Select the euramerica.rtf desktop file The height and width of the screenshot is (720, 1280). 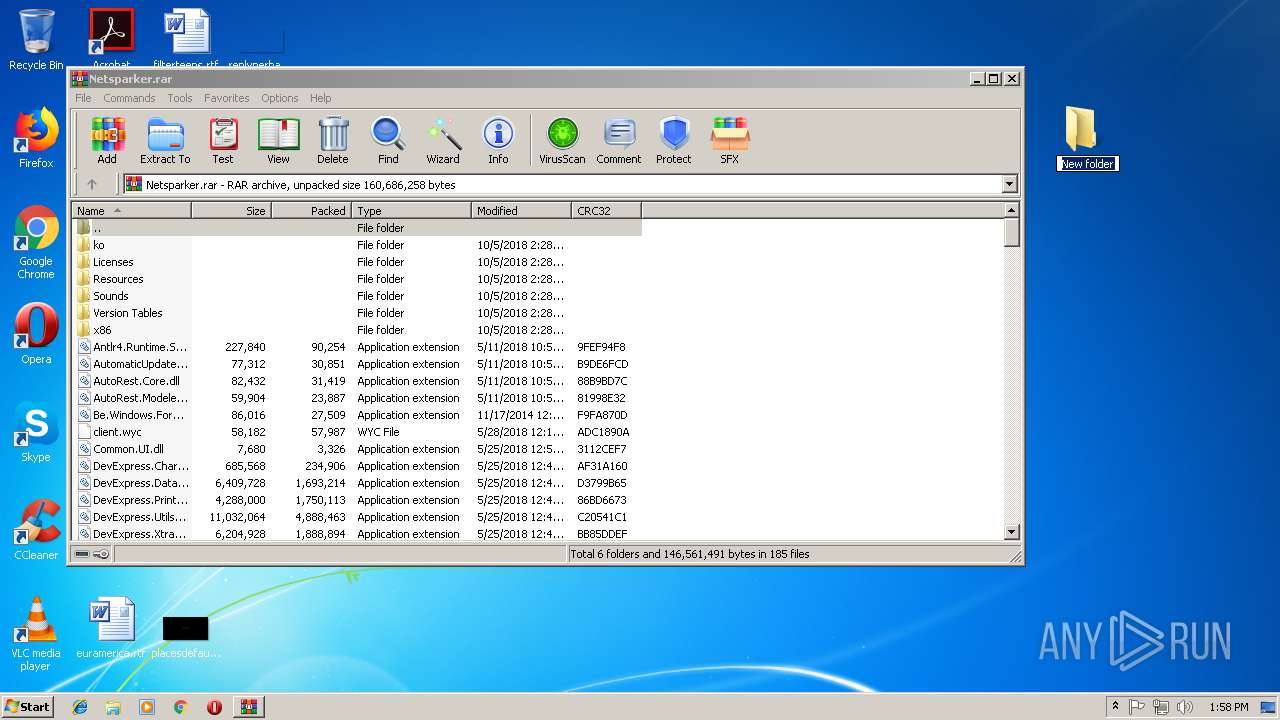(x=111, y=630)
